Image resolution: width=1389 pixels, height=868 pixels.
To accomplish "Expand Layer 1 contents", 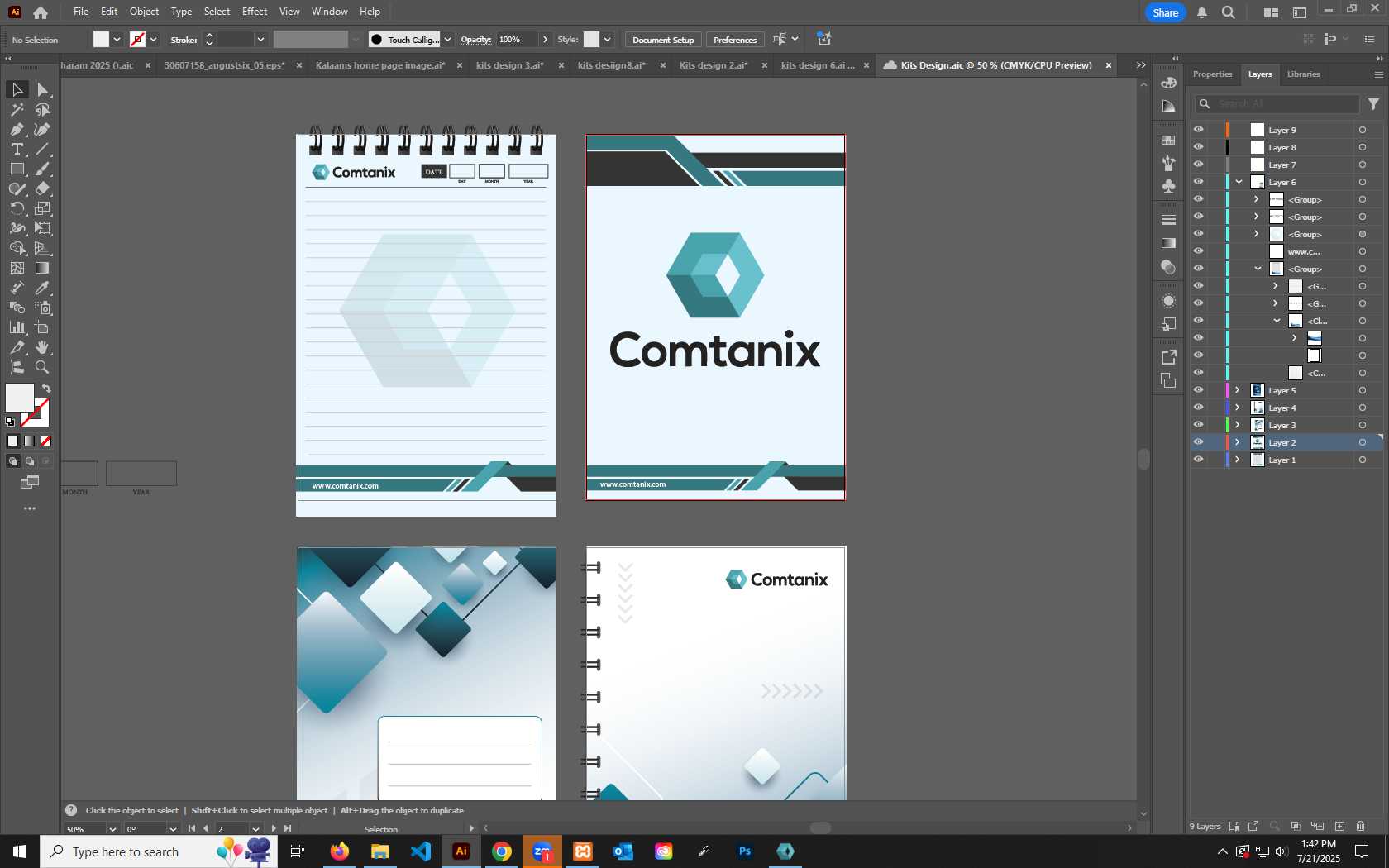I will pos(1238,460).
